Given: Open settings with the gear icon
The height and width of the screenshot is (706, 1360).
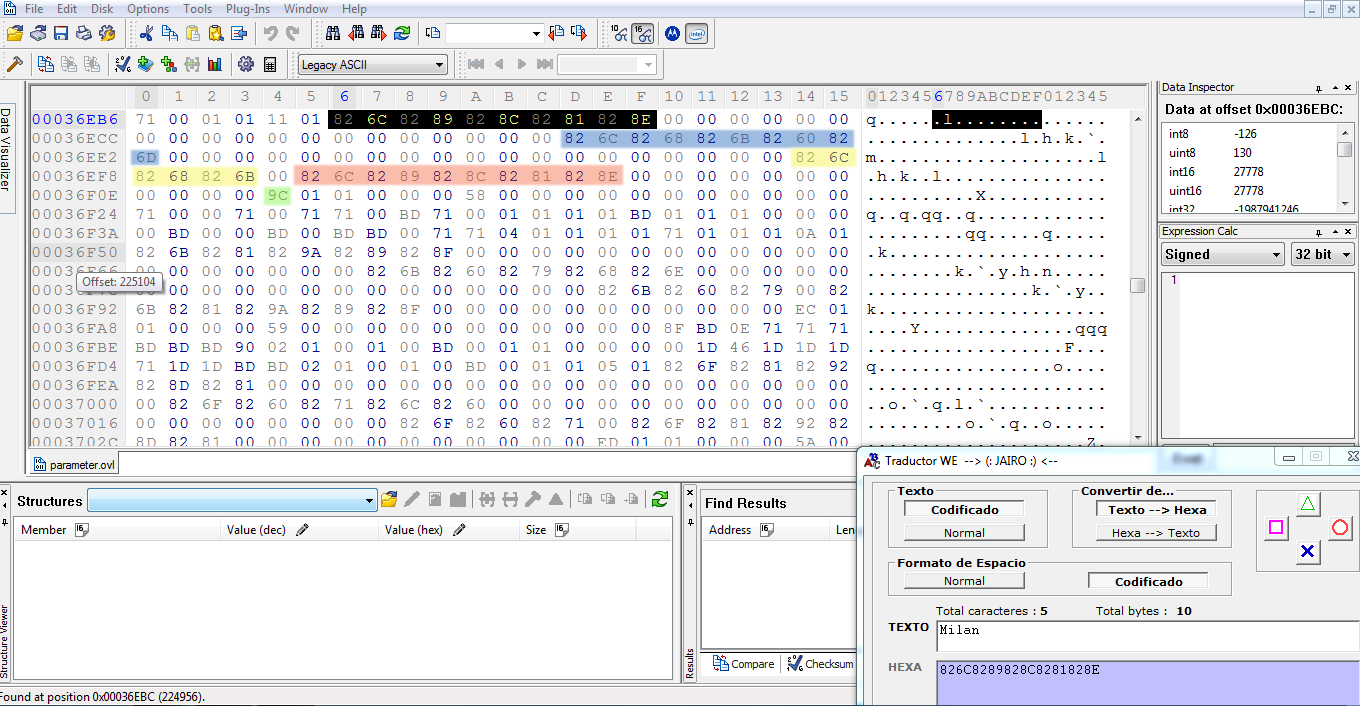Looking at the screenshot, I should [246, 64].
